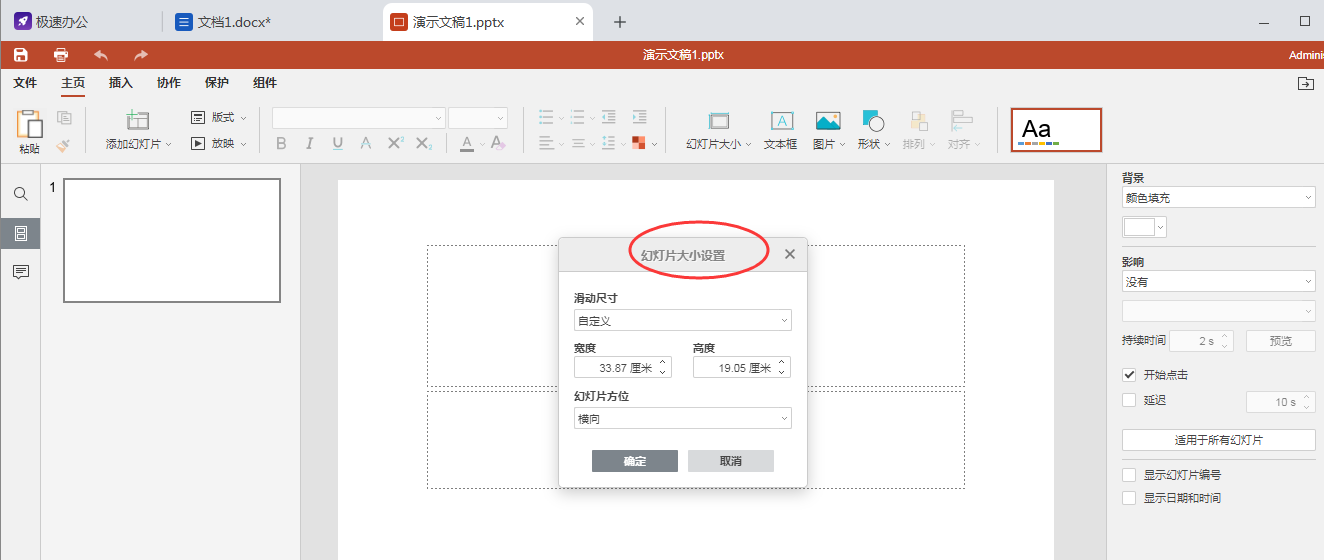Screen dimensions: 1324x560
Task: Expand the 滑动尺寸 dropdown showing 自定义
Action: tap(683, 320)
